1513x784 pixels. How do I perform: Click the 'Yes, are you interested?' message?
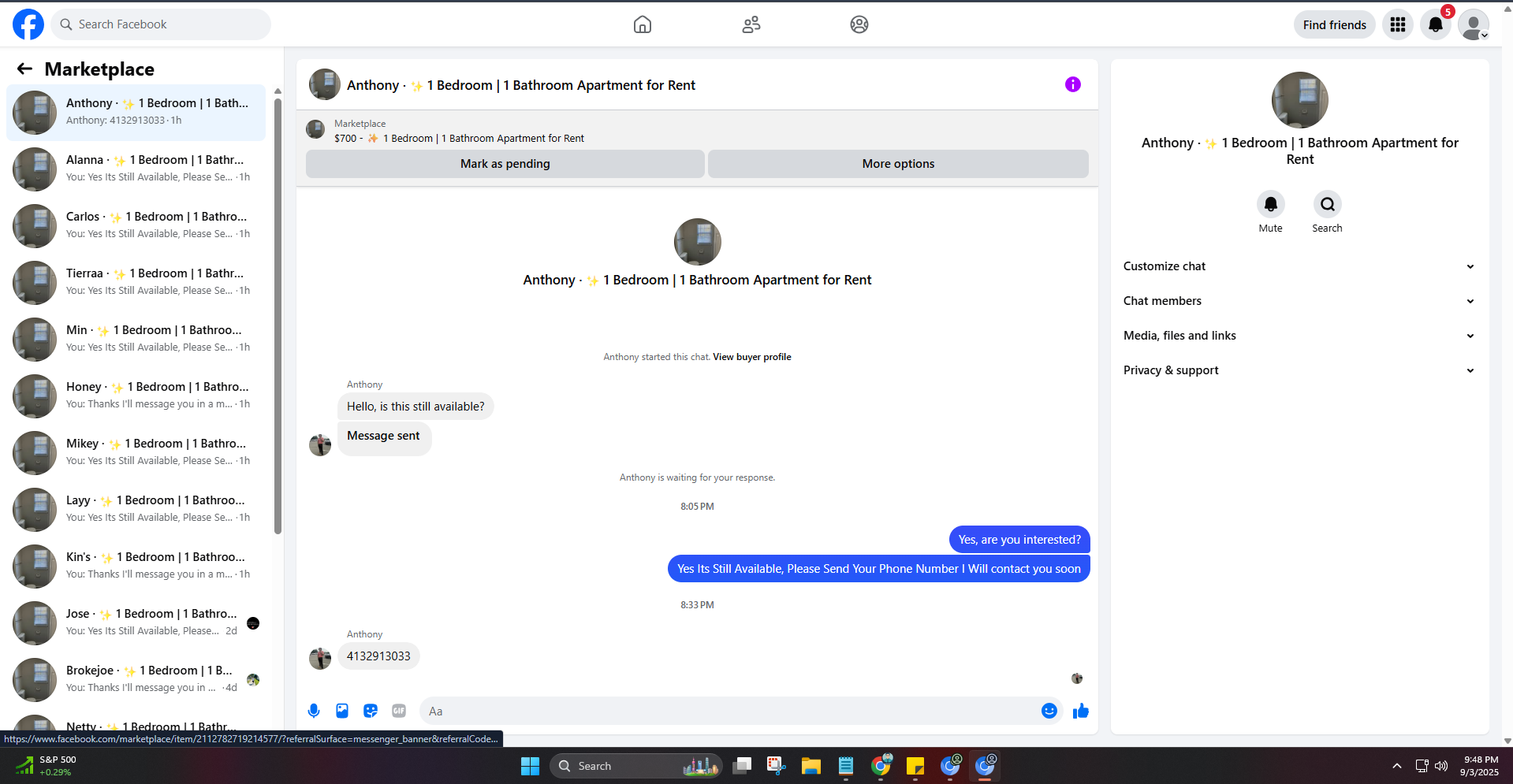(1019, 540)
